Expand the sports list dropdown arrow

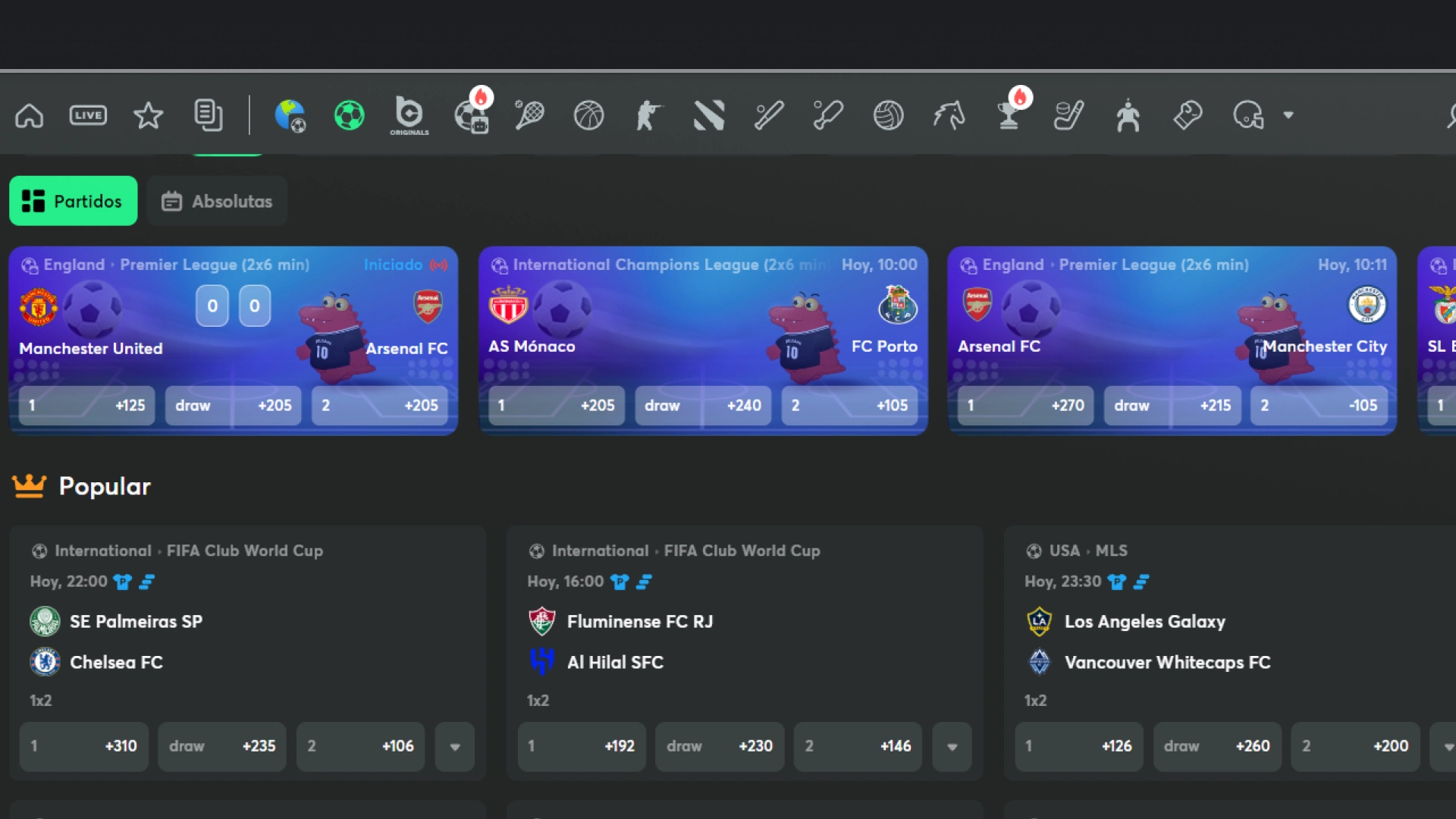click(x=1288, y=115)
